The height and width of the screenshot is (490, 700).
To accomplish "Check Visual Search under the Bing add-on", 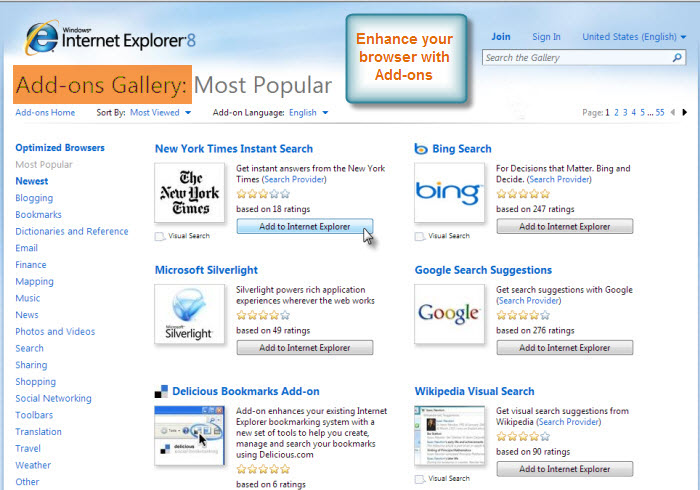I will tap(420, 237).
